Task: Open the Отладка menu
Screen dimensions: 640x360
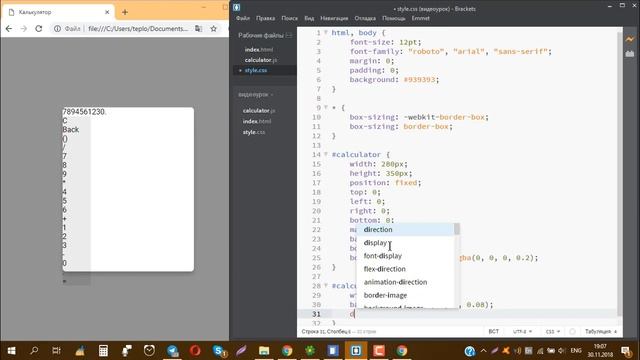Action: tap(365, 18)
